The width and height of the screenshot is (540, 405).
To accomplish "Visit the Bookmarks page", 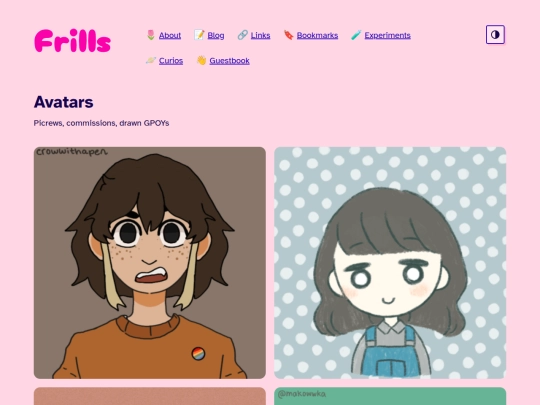I will click(x=317, y=35).
